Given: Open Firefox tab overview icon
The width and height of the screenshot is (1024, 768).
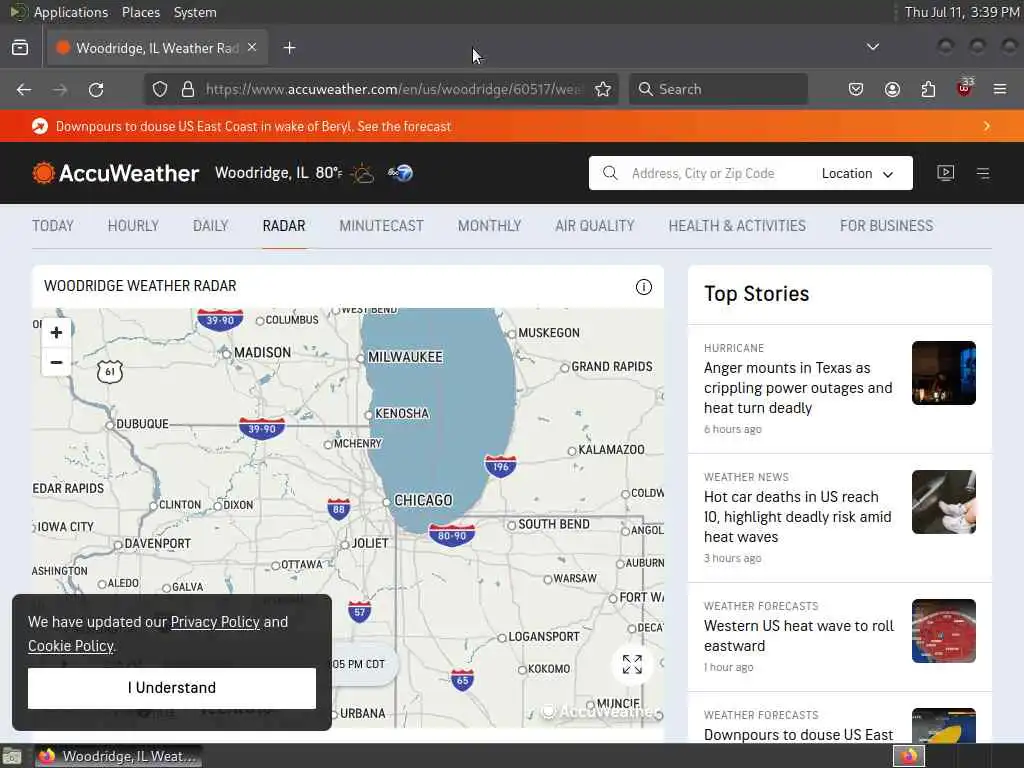Looking at the screenshot, I should [20, 48].
